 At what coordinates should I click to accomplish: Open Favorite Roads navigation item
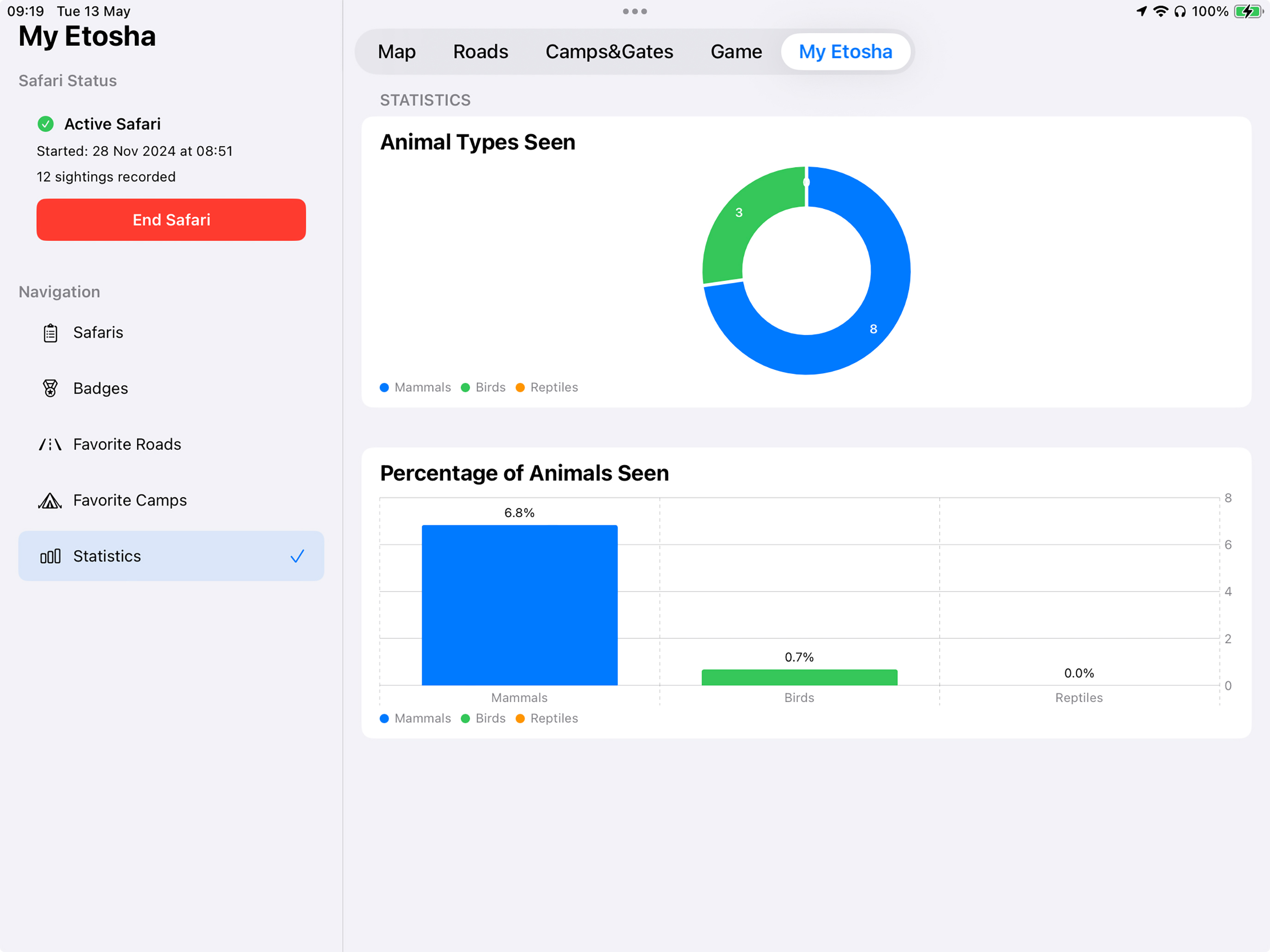171,445
